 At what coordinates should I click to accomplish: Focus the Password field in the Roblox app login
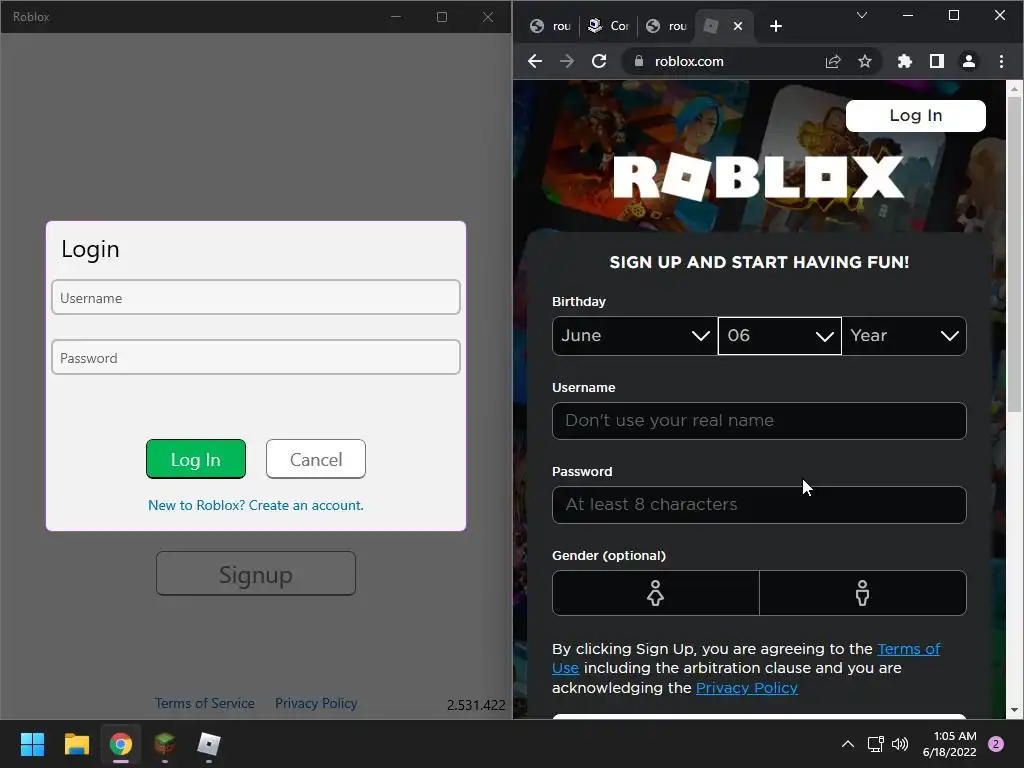(x=256, y=357)
